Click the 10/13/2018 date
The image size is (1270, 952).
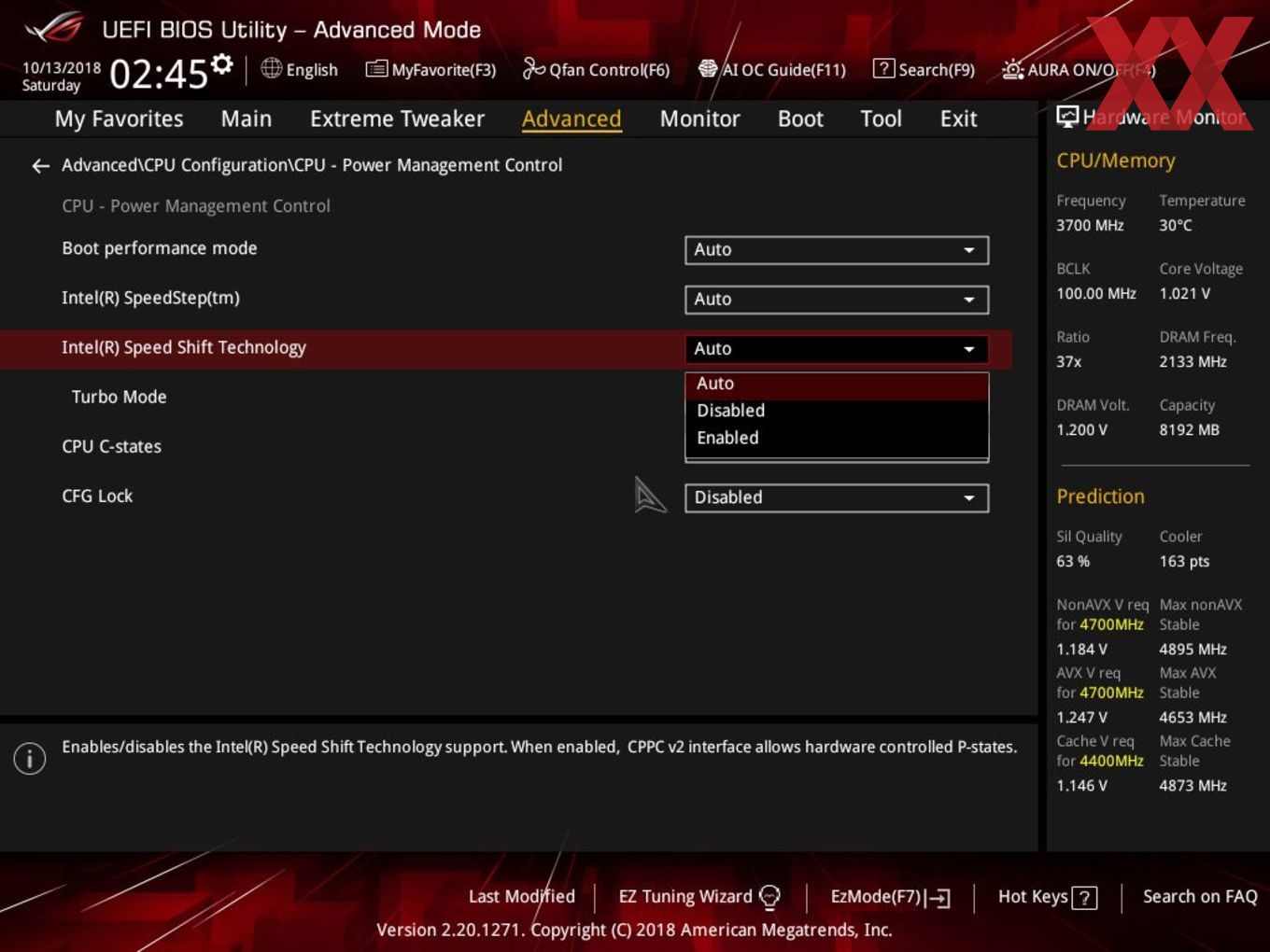(62, 67)
